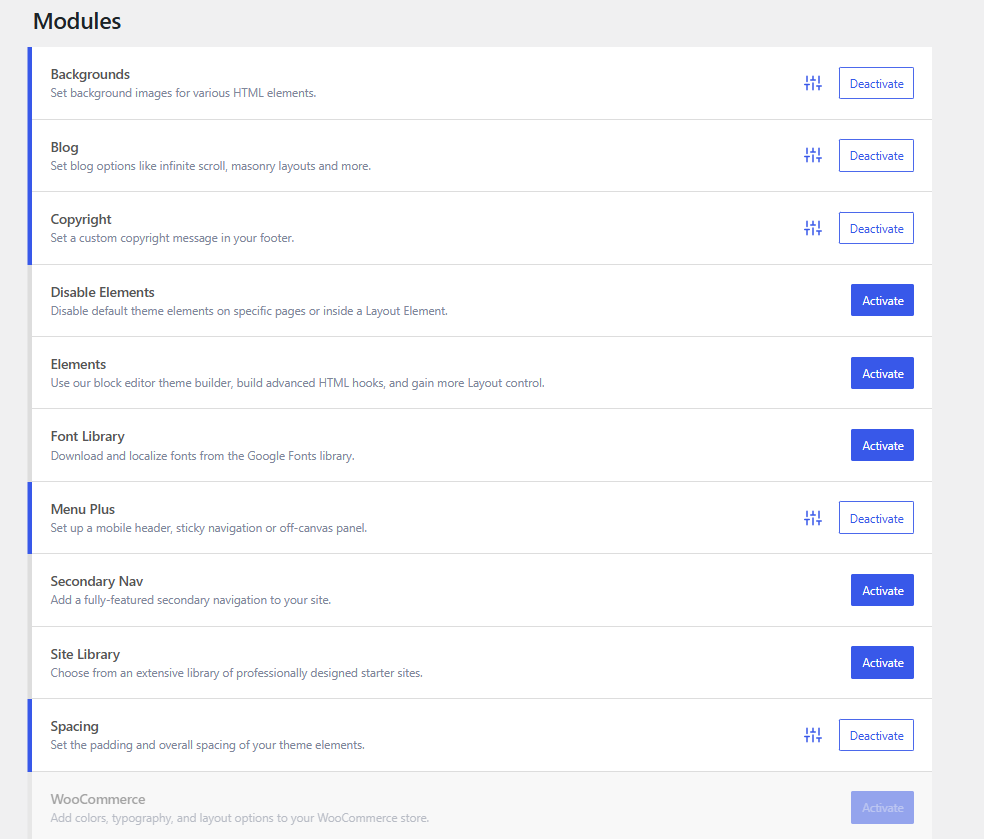The height and width of the screenshot is (839, 984).
Task: Deactivate the Copyright module
Action: (x=876, y=229)
